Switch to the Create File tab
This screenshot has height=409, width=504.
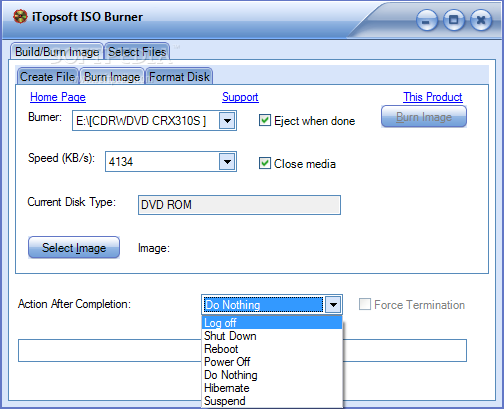pos(48,77)
